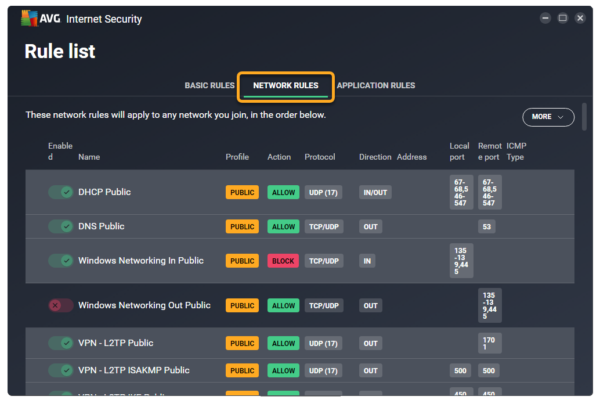Screen dimensions: 600x400
Task: Minimize the AVG Internet Security window
Action: coord(545,18)
